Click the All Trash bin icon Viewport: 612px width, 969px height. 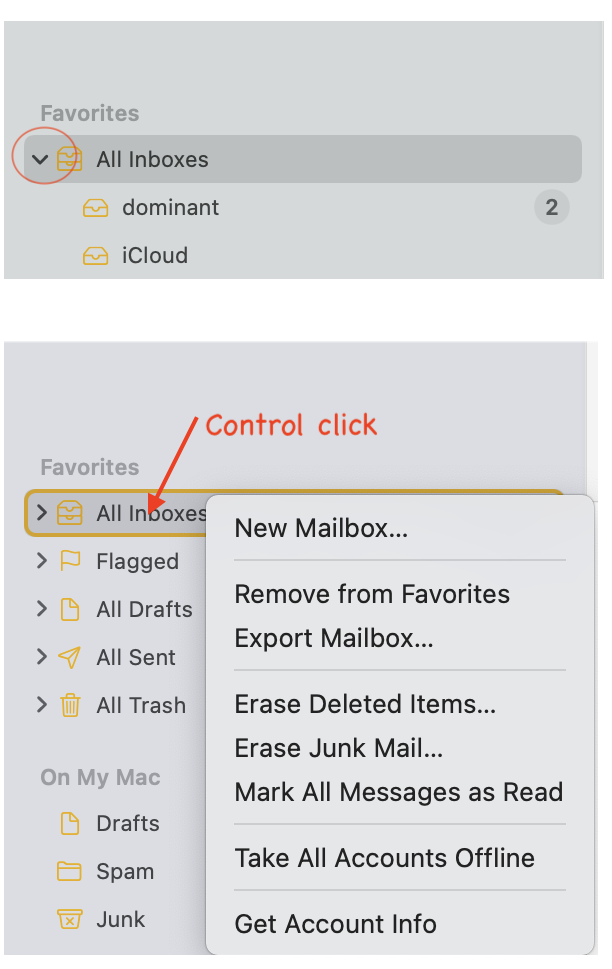[x=70, y=705]
